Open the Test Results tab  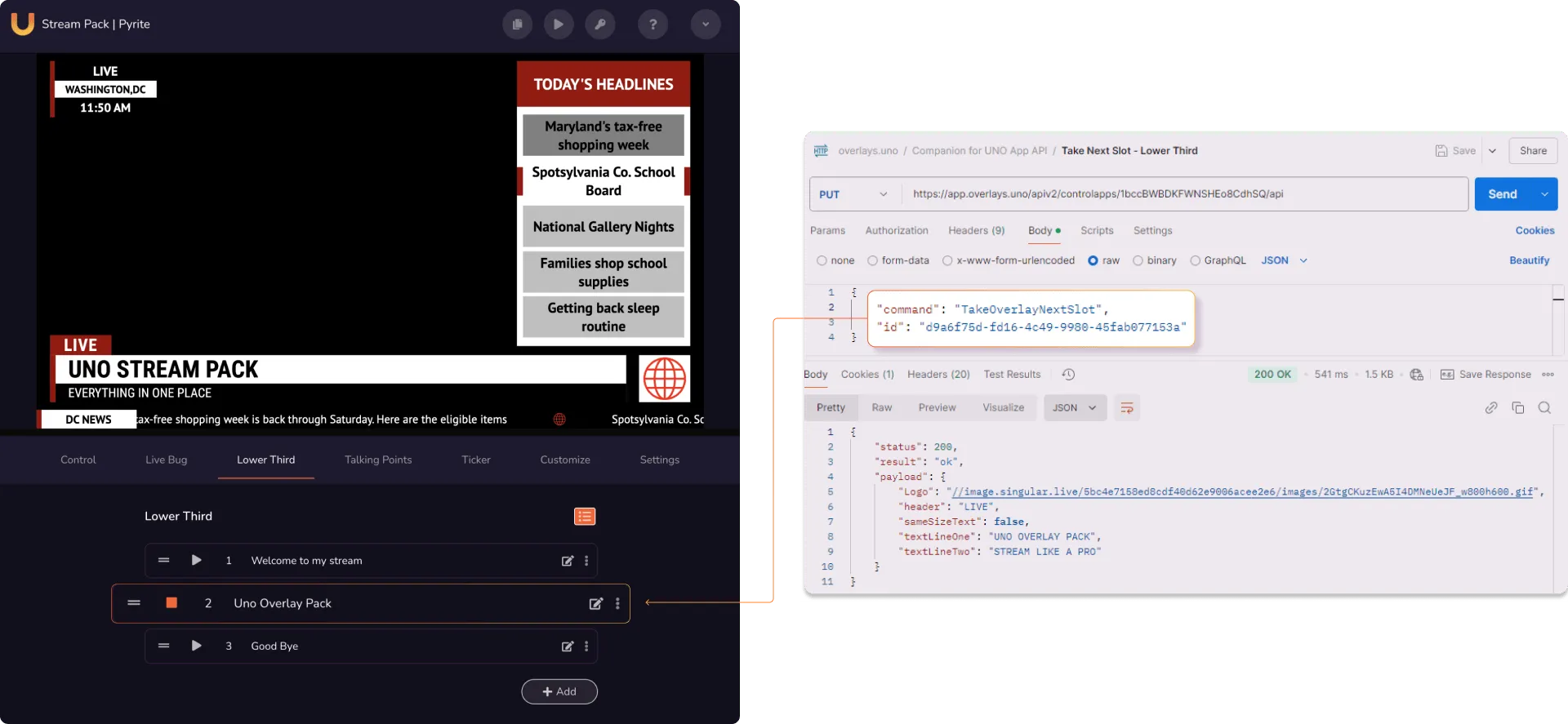pyautogui.click(x=1012, y=375)
